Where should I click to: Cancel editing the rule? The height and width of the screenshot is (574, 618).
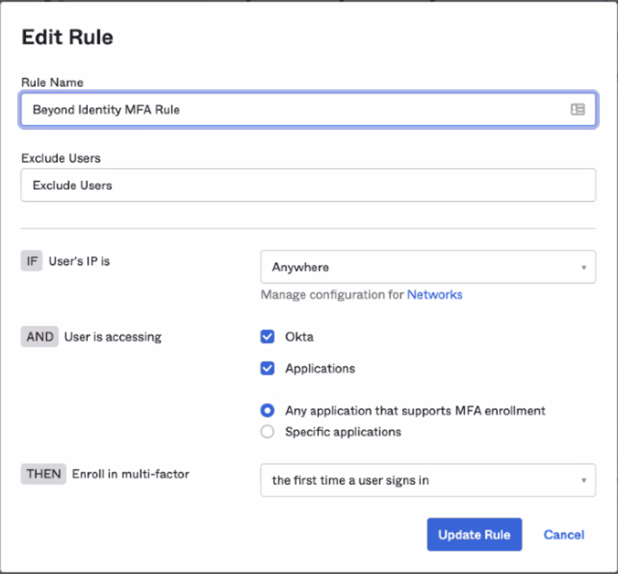(564, 535)
